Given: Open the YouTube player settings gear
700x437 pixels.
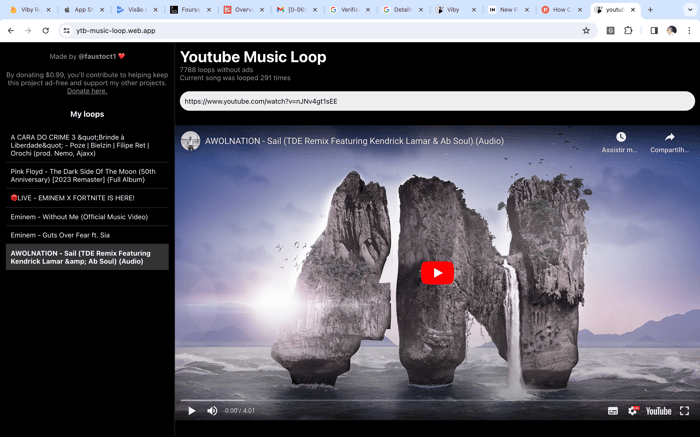Looking at the screenshot, I should (633, 411).
